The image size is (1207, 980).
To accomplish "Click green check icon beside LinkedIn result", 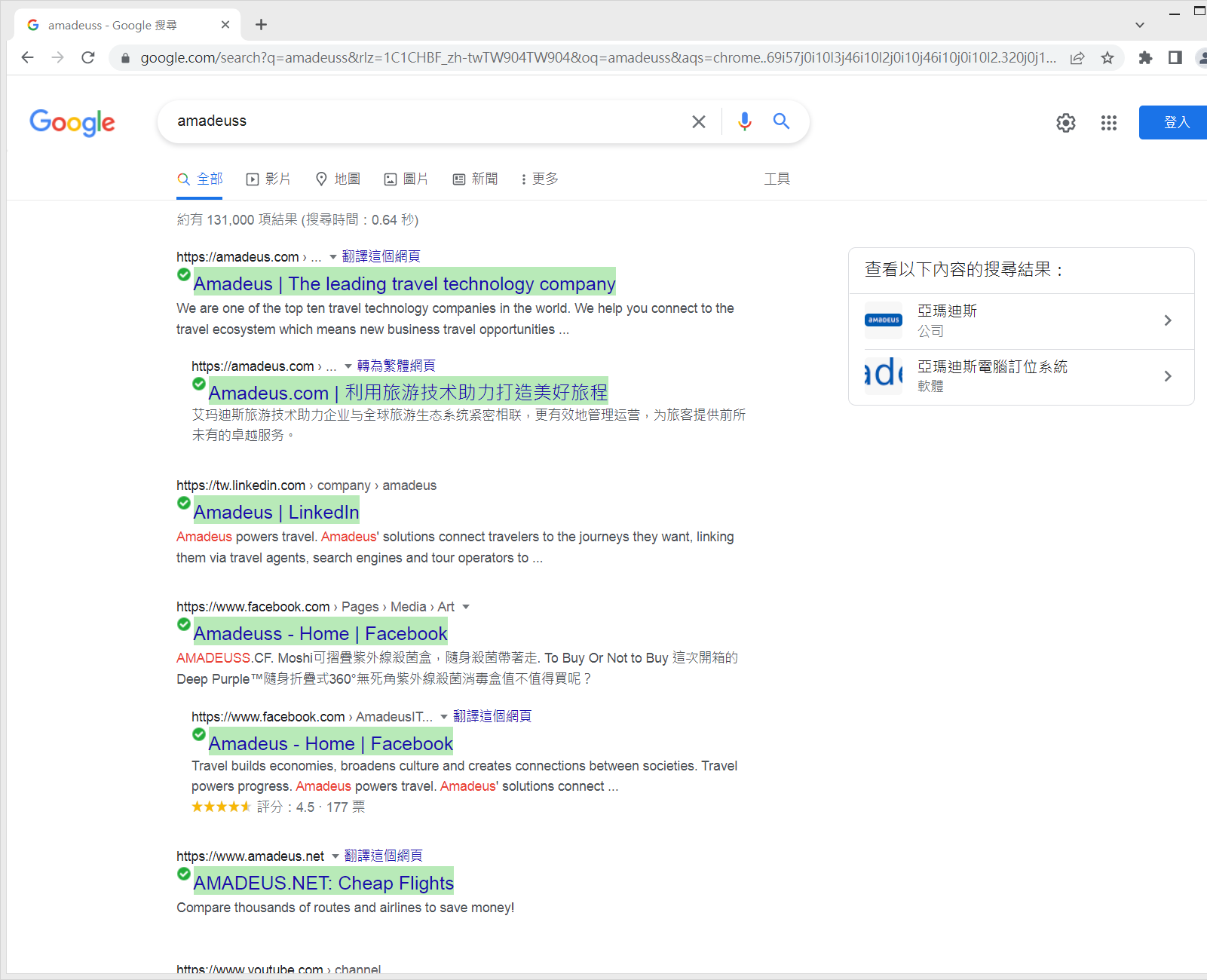I will pos(184,503).
